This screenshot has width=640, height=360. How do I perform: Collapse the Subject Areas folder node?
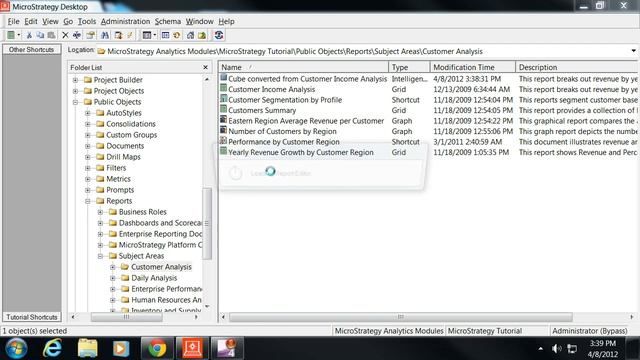point(100,256)
